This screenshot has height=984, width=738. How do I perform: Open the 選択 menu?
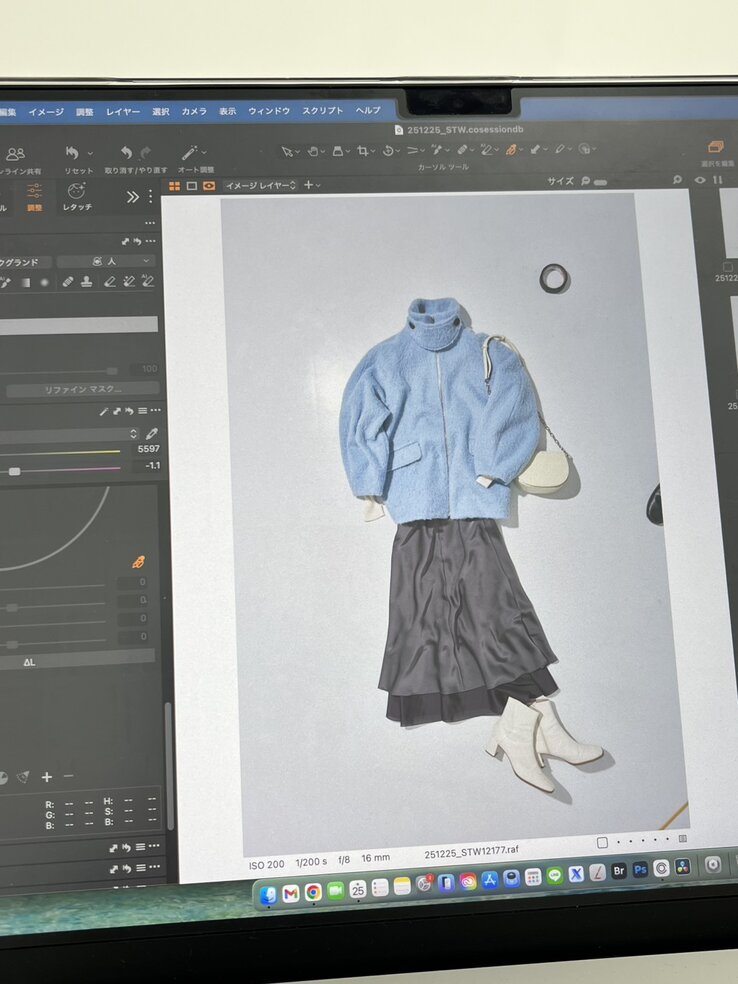coord(161,112)
